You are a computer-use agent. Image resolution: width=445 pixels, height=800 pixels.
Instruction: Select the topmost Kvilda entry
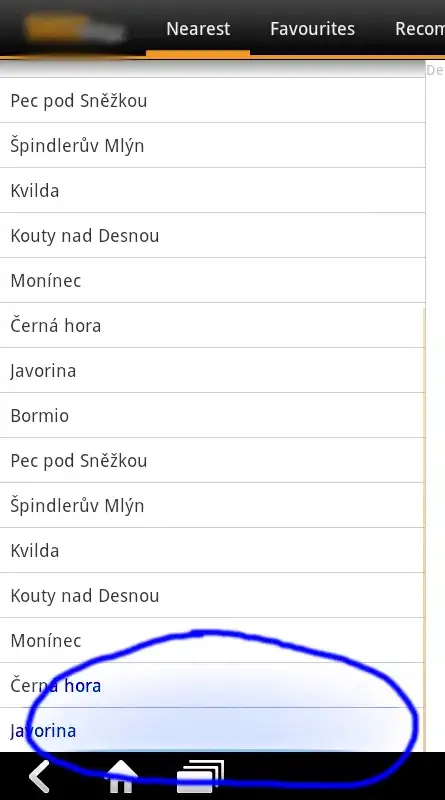point(212,190)
